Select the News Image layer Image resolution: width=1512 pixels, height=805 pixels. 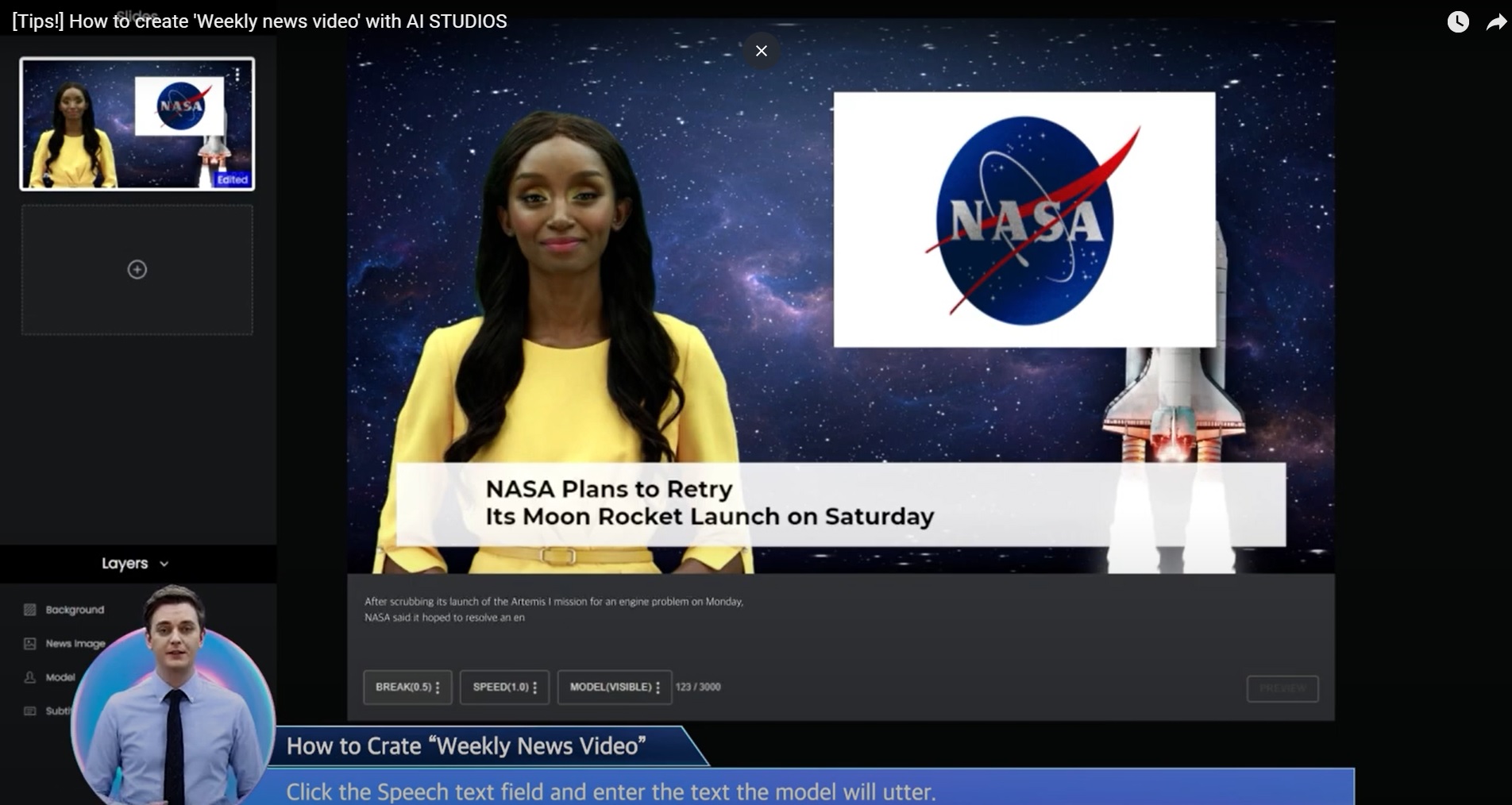75,644
